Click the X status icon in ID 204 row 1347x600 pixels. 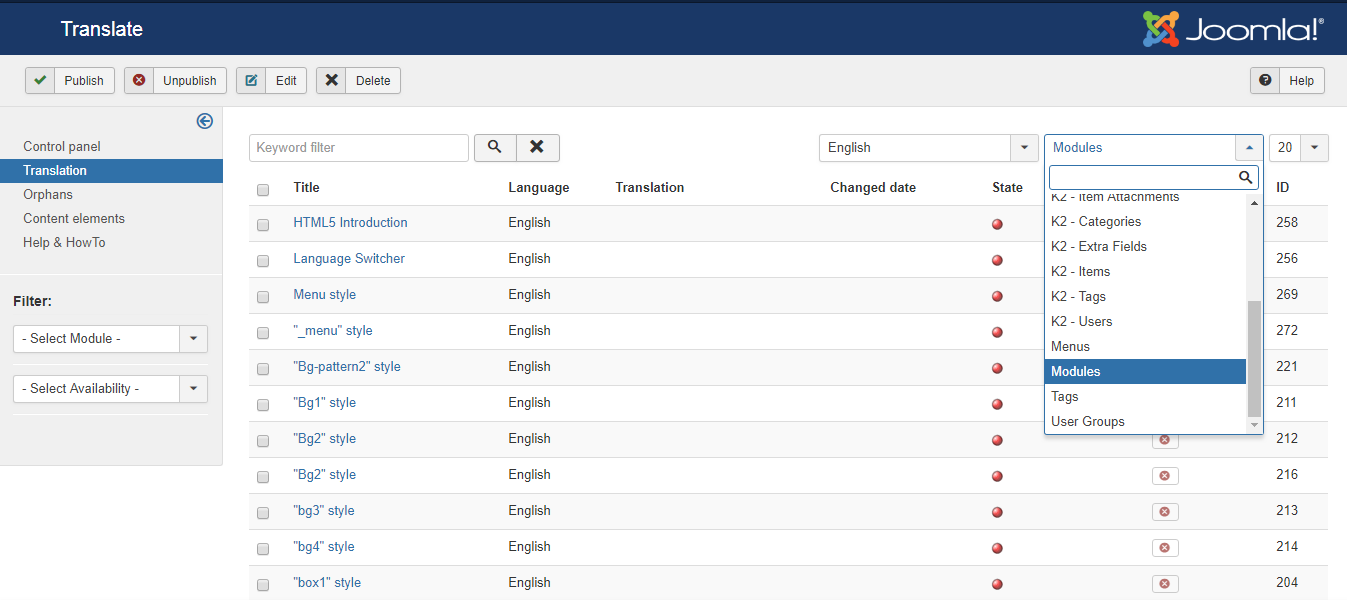pos(1165,584)
